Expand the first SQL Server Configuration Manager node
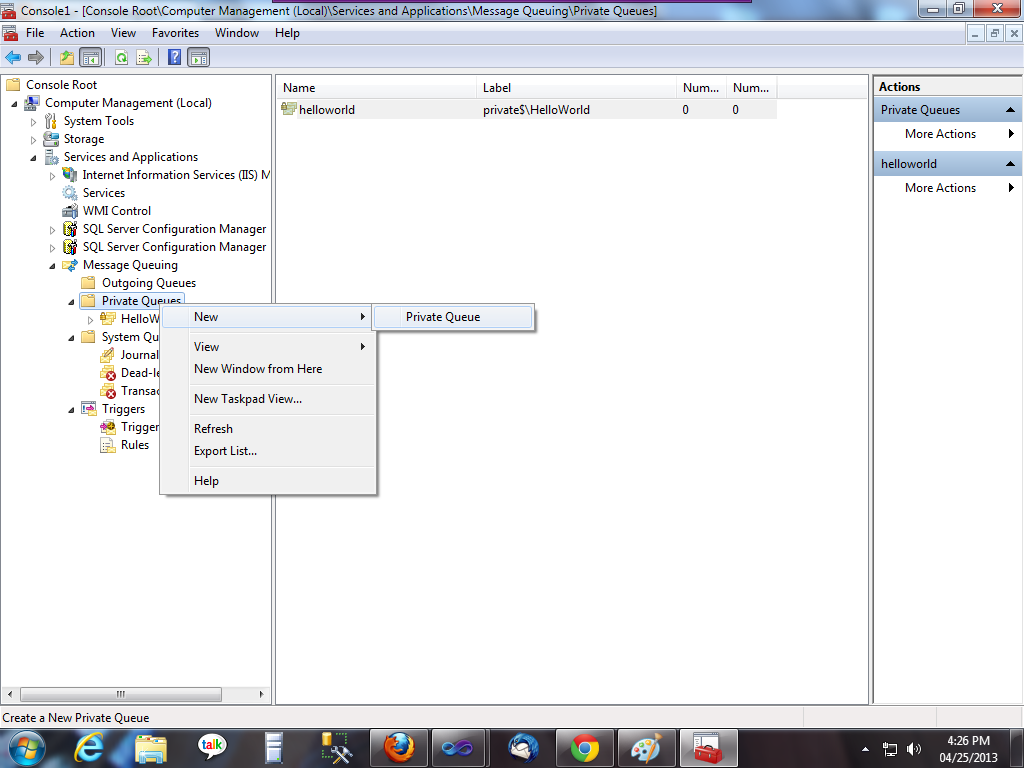Screen dimensions: 1024x768 point(51,228)
